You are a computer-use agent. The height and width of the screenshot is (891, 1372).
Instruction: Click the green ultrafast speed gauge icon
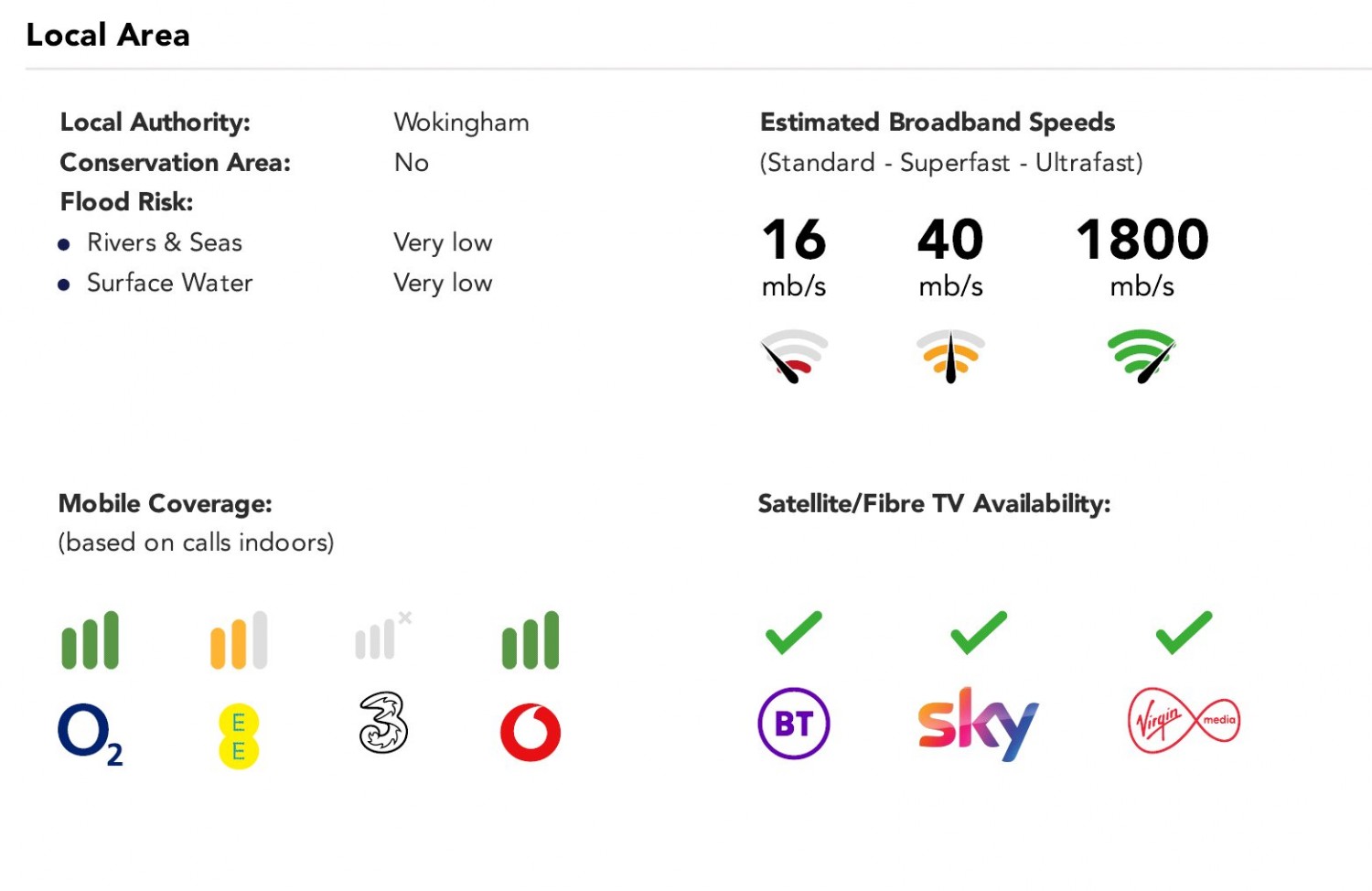tap(1142, 356)
